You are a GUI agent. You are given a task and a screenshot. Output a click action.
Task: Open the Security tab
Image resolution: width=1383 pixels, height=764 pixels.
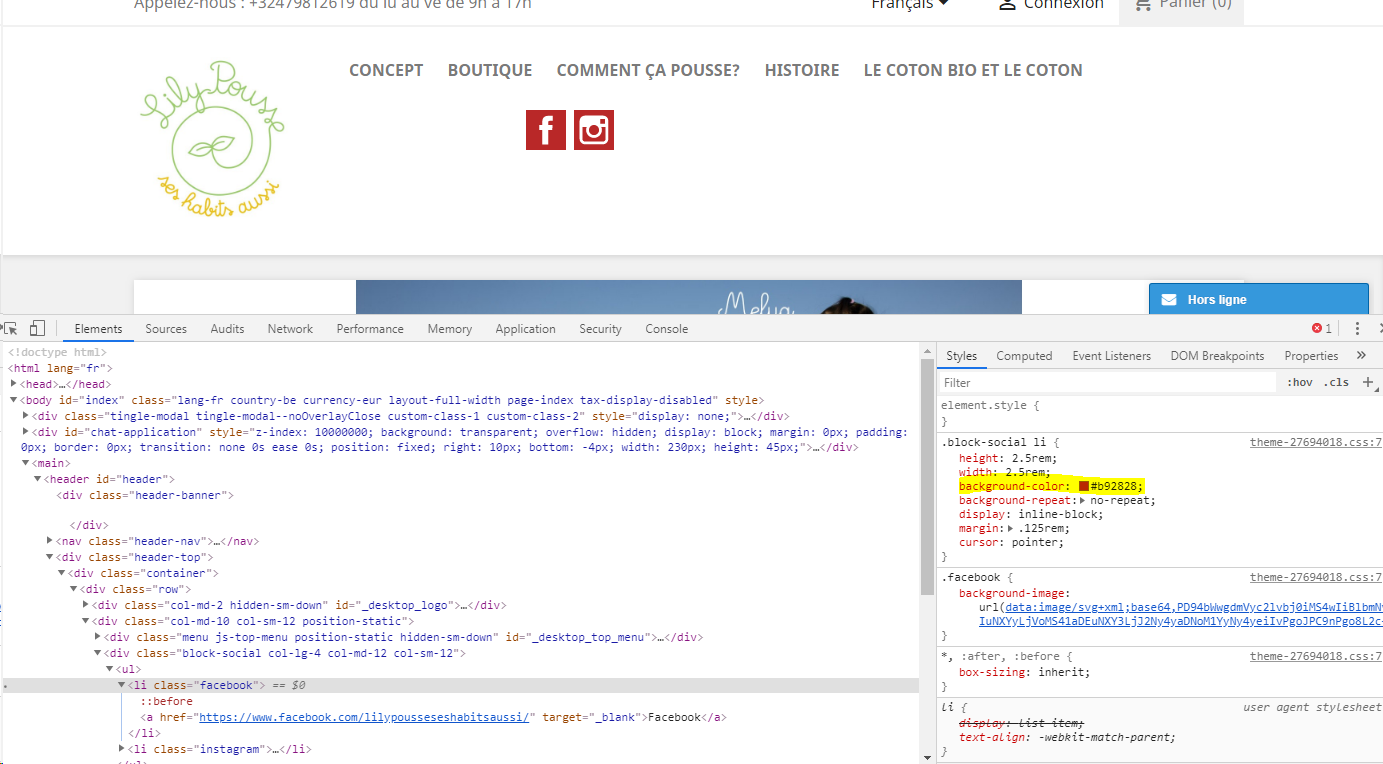[600, 328]
